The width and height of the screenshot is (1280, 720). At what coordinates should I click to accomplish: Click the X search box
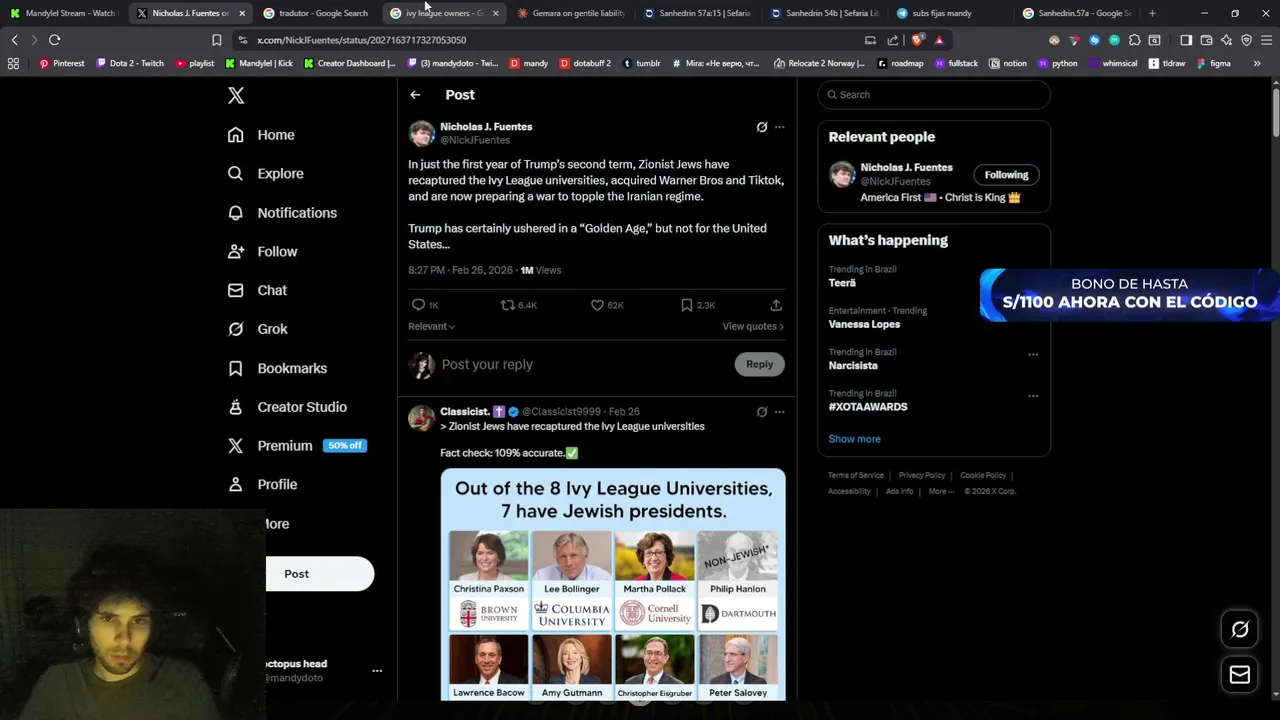point(934,95)
